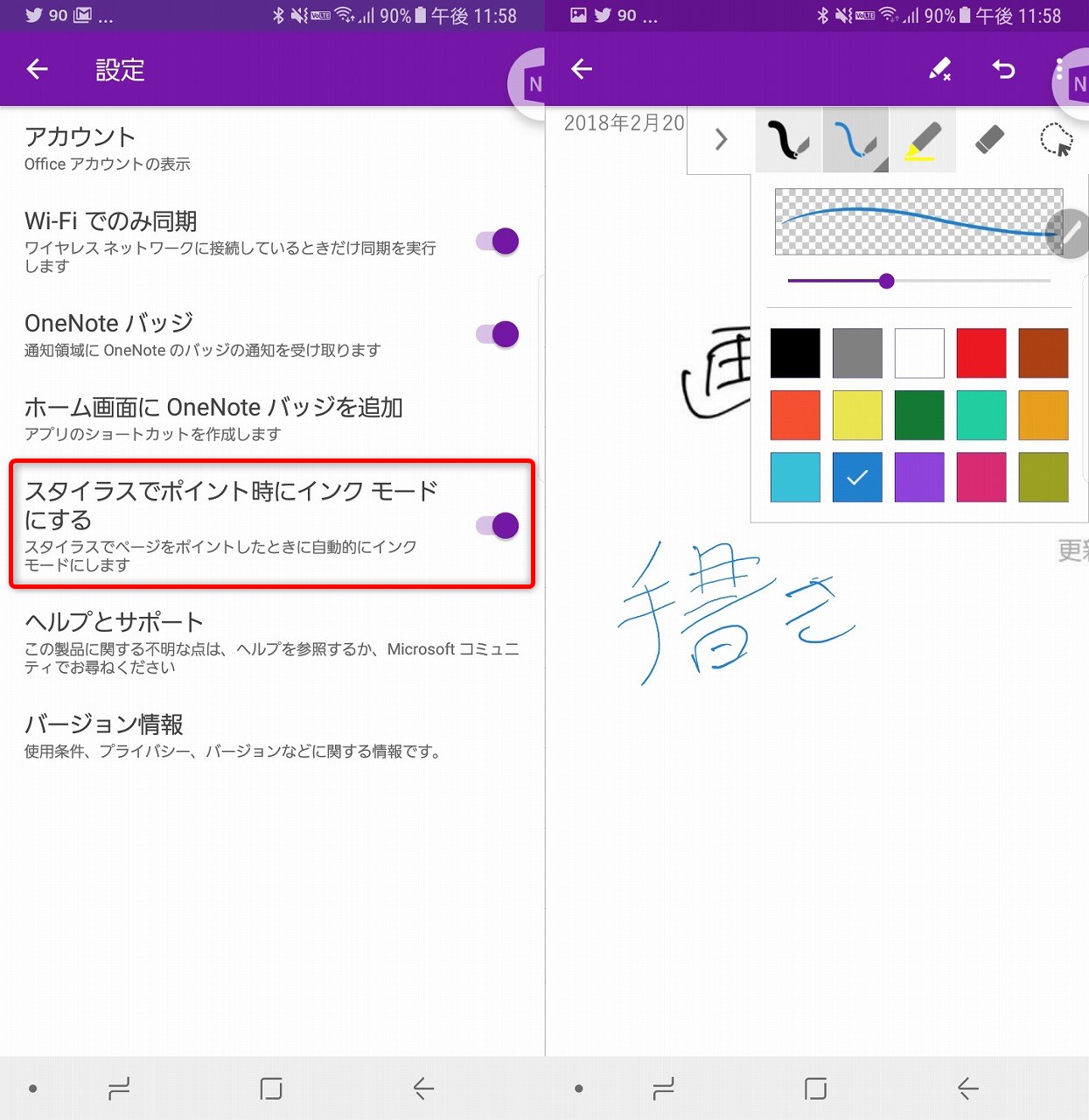This screenshot has width=1089, height=1120.
Task: Tap the blue handwritten 書き ink
Action: (x=736, y=612)
